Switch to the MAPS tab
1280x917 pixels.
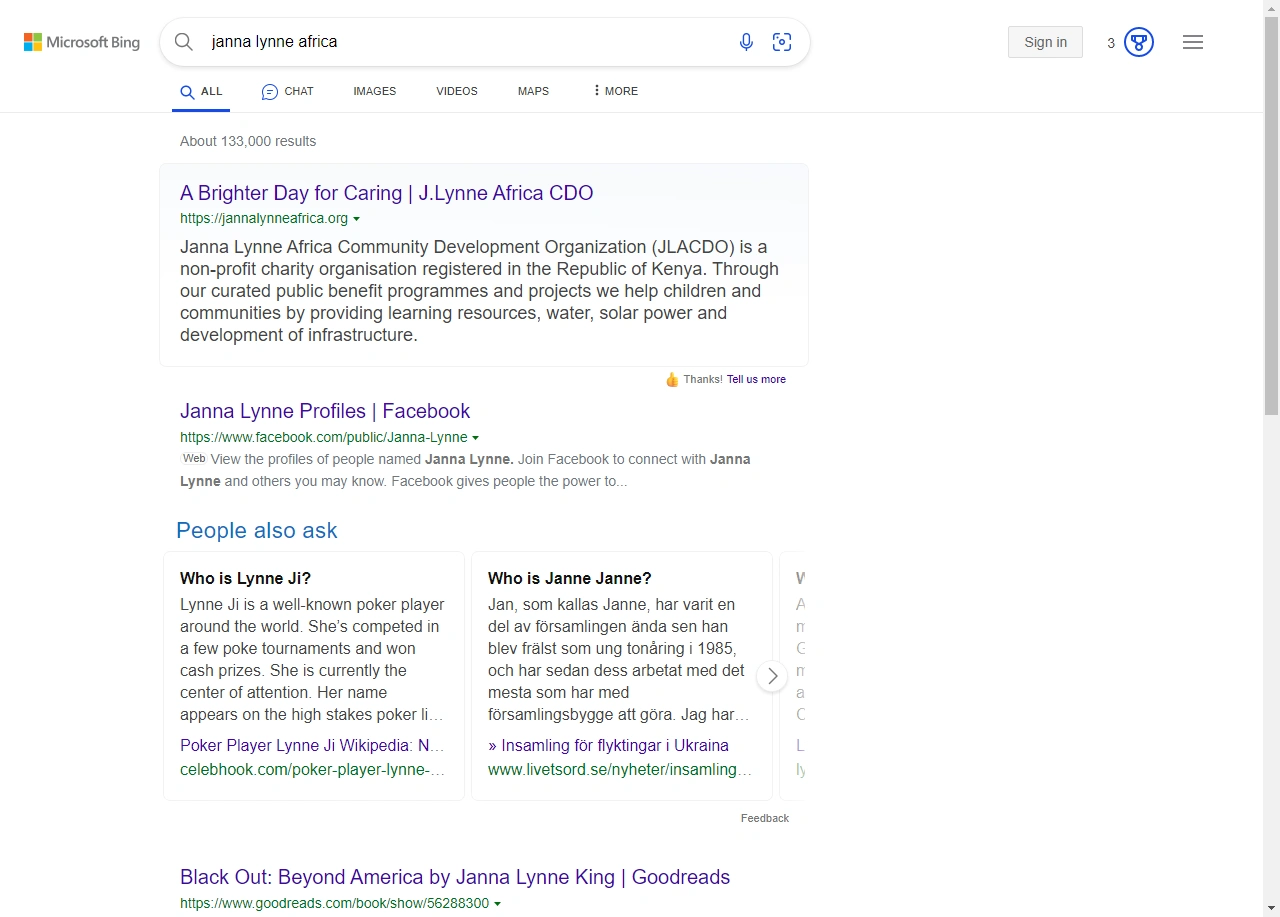pos(533,91)
